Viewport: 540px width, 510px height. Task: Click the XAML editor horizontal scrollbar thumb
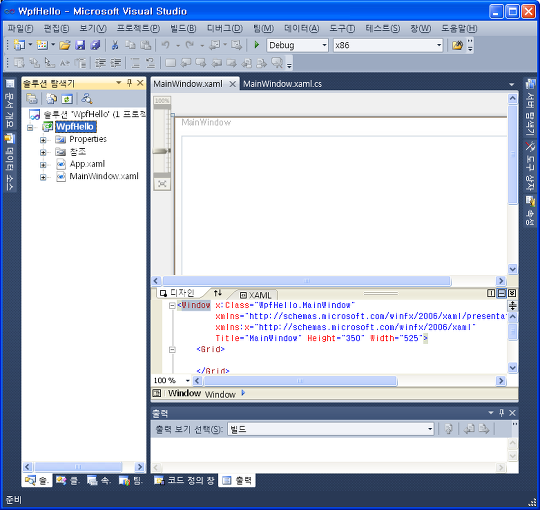[300, 381]
